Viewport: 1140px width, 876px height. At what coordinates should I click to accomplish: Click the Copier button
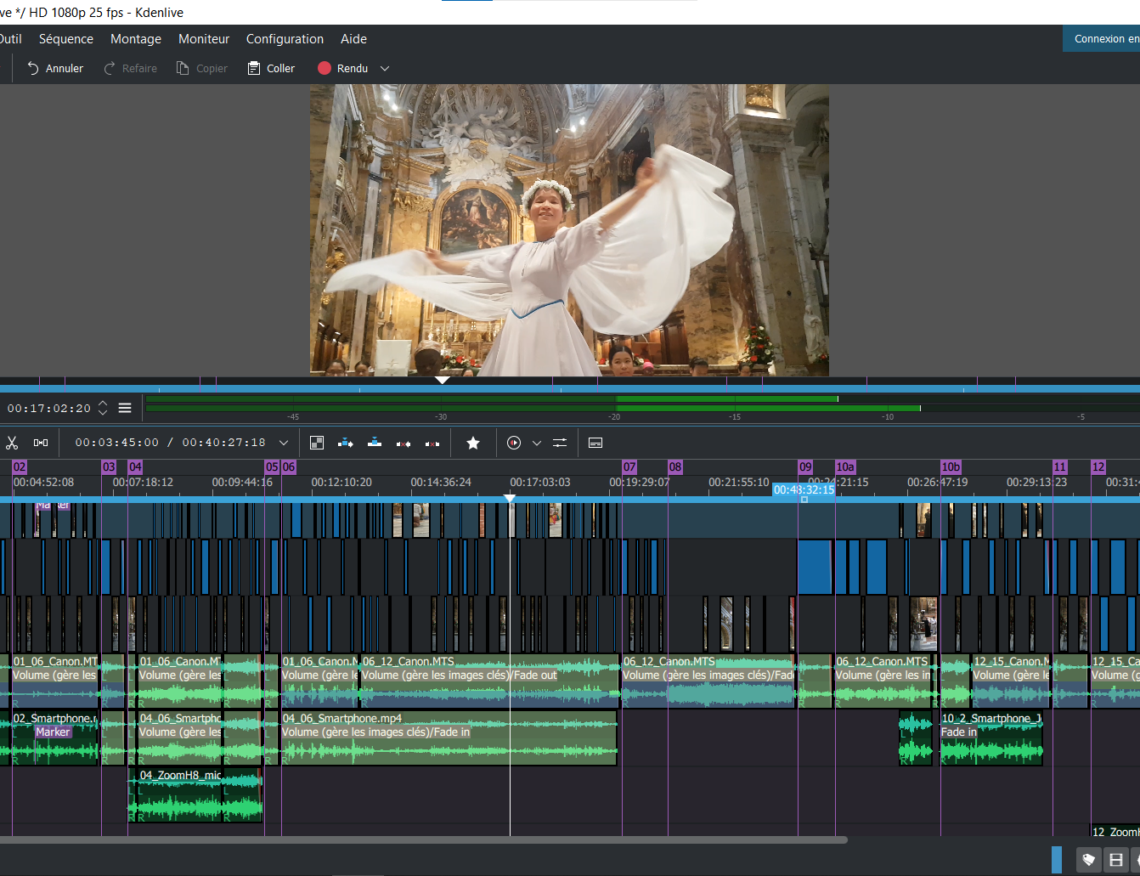tap(202, 68)
